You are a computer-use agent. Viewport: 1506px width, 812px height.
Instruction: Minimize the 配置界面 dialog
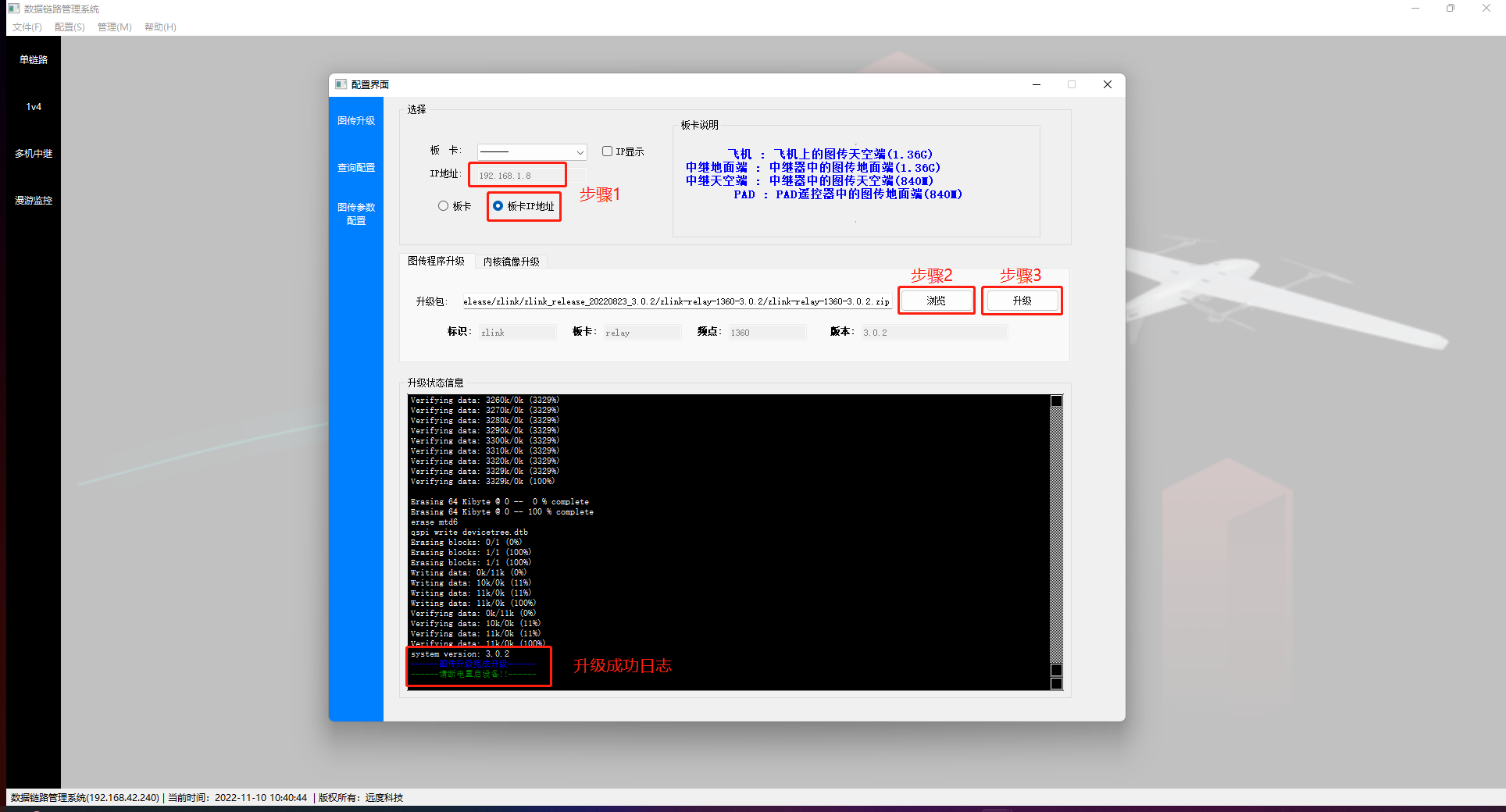click(x=1037, y=84)
